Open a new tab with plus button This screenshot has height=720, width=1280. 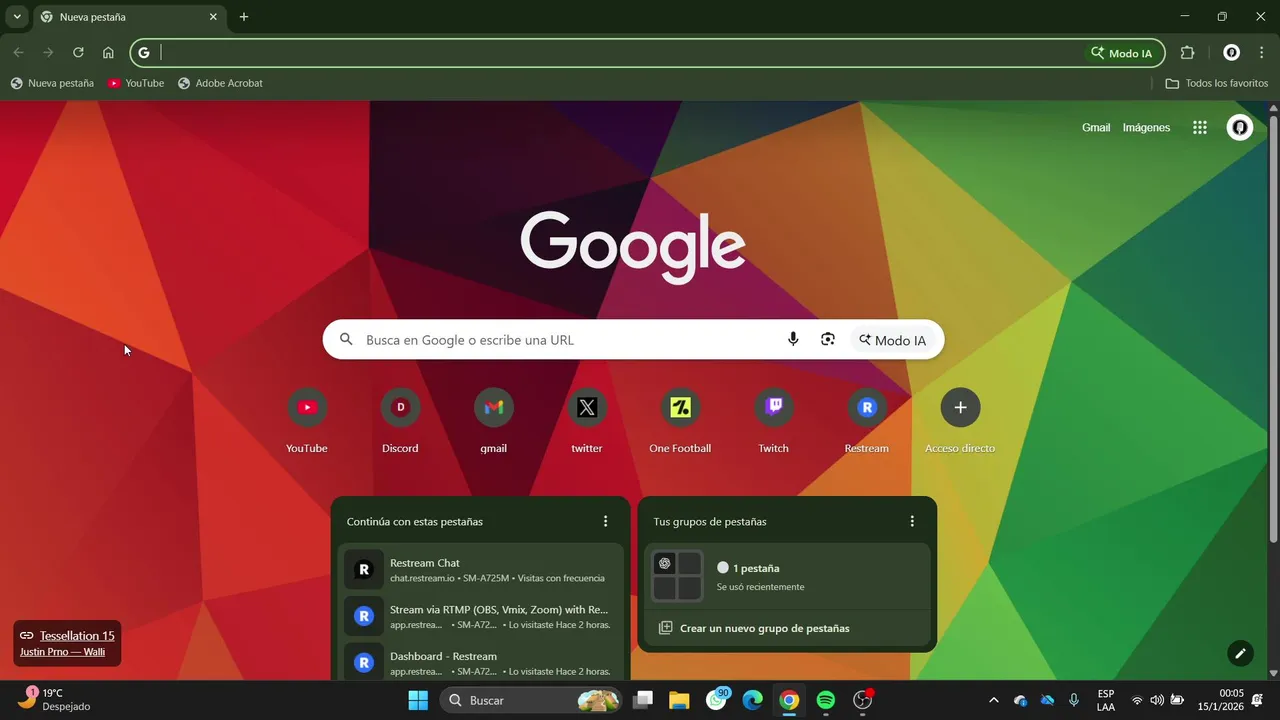pos(244,17)
